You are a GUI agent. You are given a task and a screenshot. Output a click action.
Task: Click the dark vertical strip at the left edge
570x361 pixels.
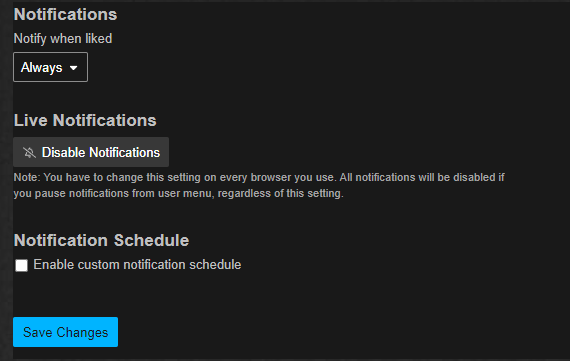pyautogui.click(x=6, y=180)
